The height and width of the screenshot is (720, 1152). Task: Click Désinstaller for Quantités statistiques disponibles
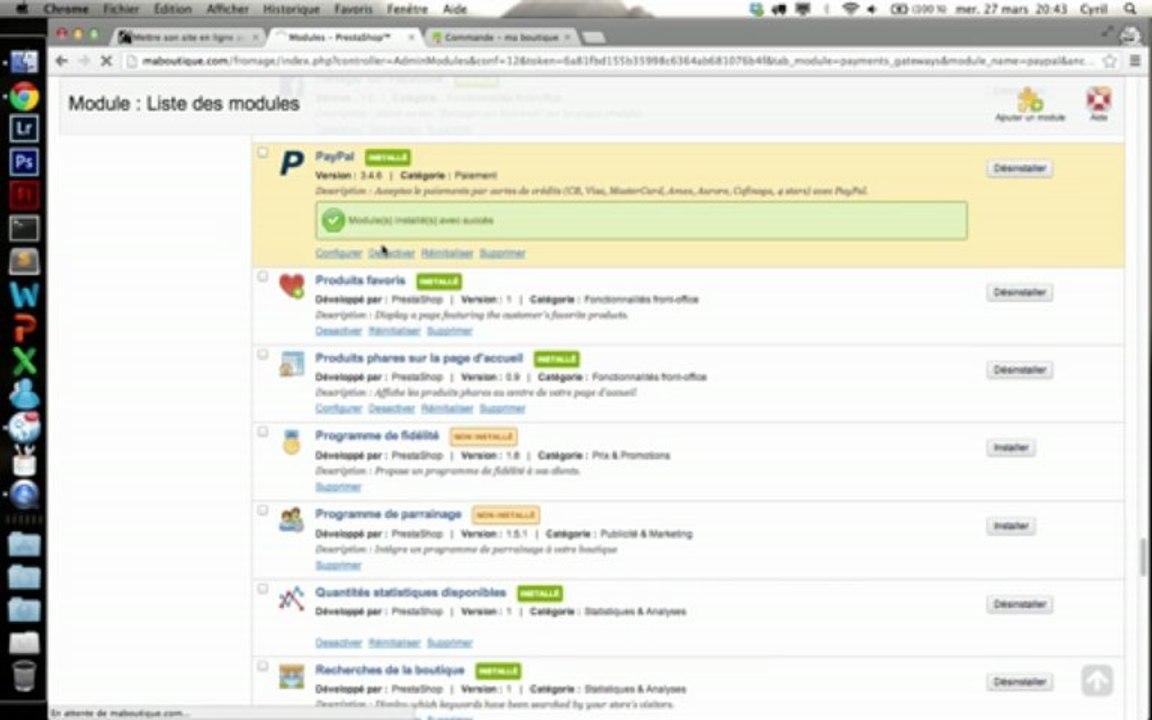point(1019,605)
